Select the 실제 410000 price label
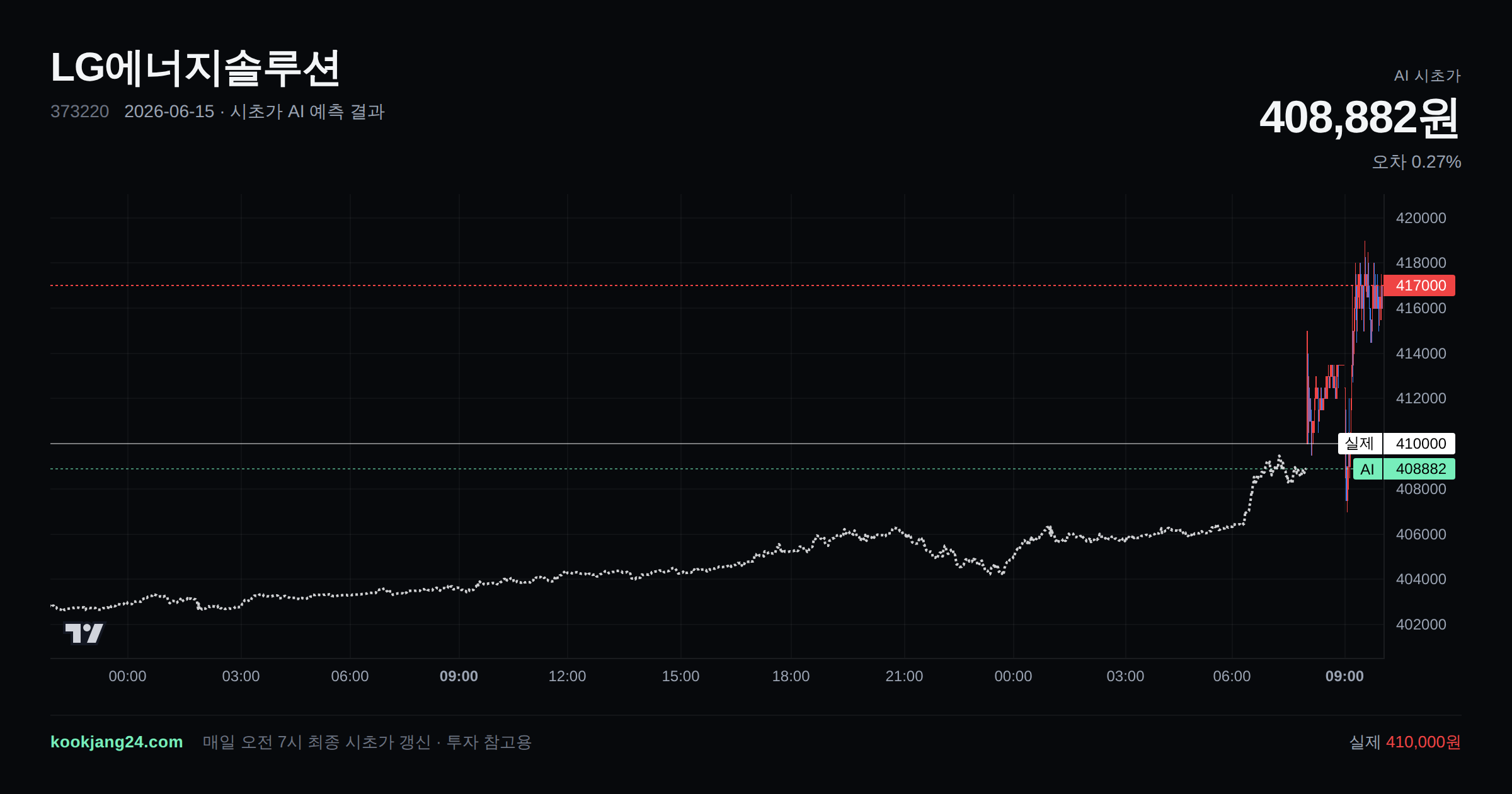This screenshot has width=1512, height=794. coord(1397,444)
